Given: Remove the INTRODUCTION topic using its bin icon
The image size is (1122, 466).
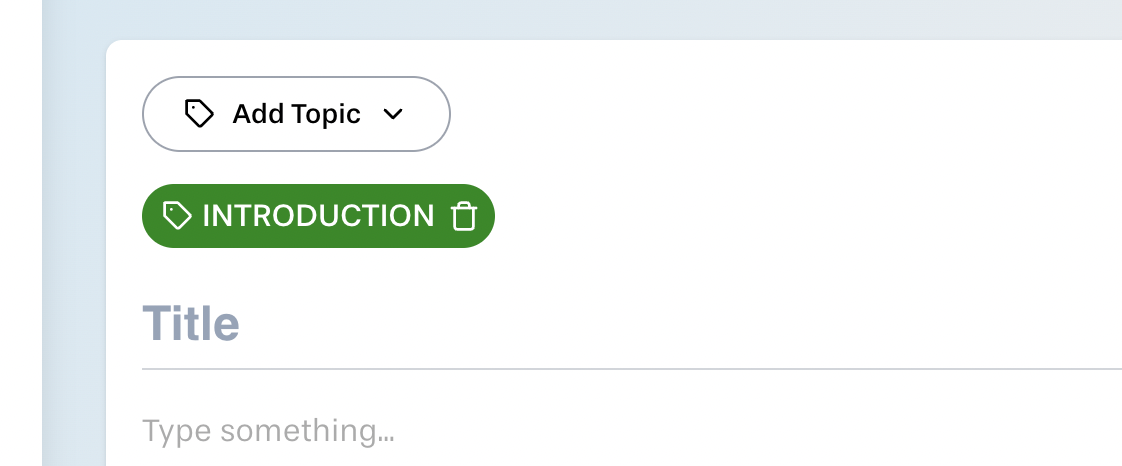Looking at the screenshot, I should 464,216.
